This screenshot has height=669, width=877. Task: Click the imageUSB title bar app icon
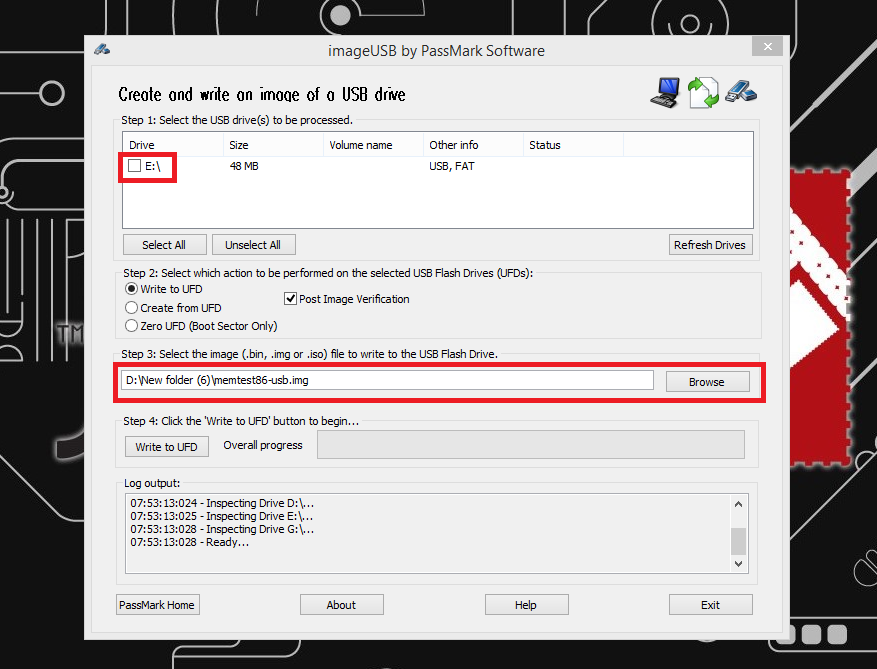(102, 50)
